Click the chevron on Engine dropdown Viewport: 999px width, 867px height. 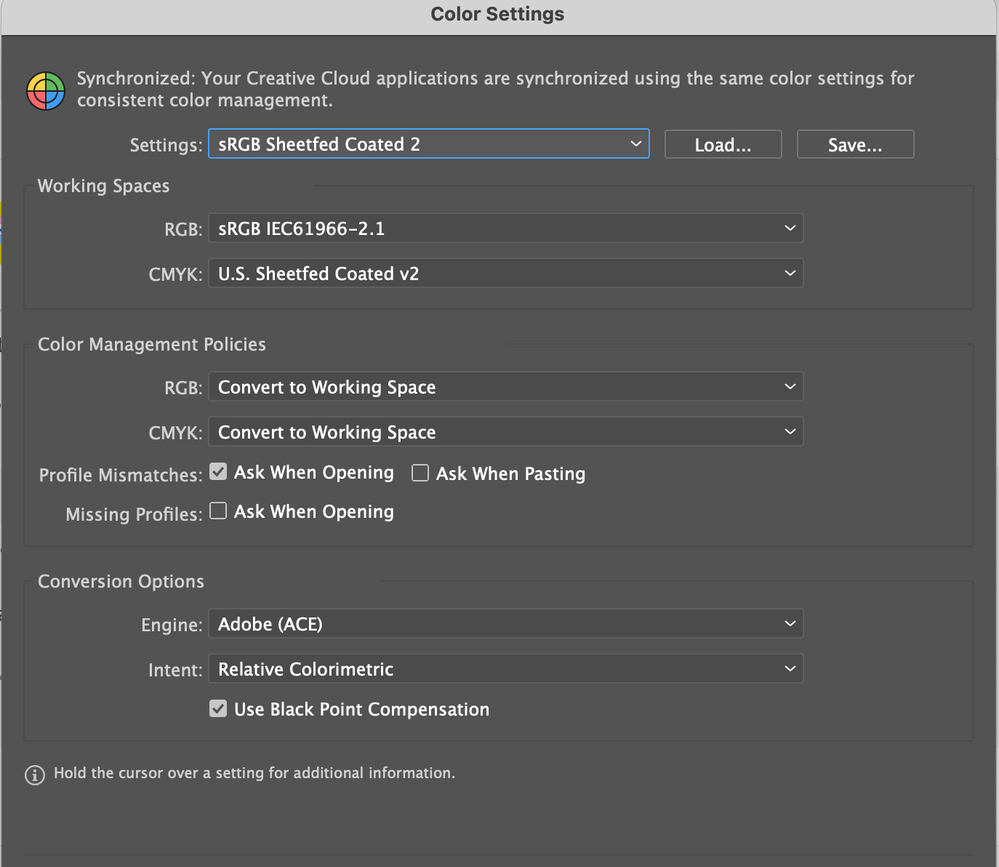pyautogui.click(x=789, y=624)
